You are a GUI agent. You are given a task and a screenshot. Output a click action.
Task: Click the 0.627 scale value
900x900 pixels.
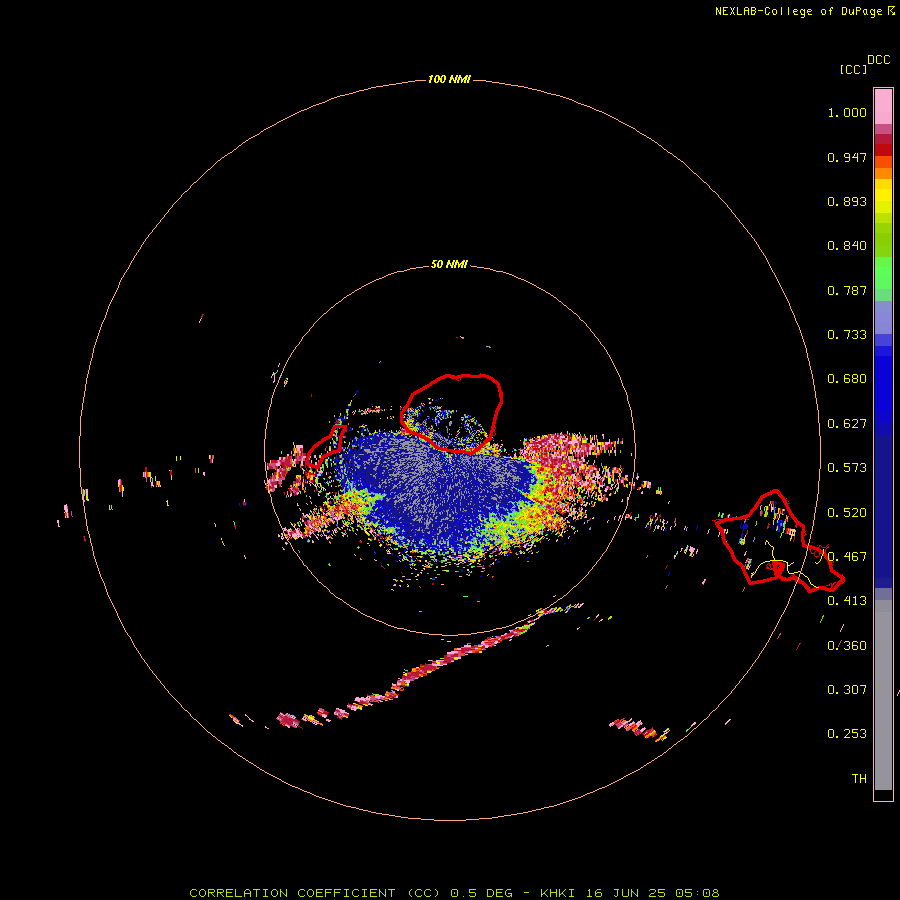pyautogui.click(x=847, y=424)
